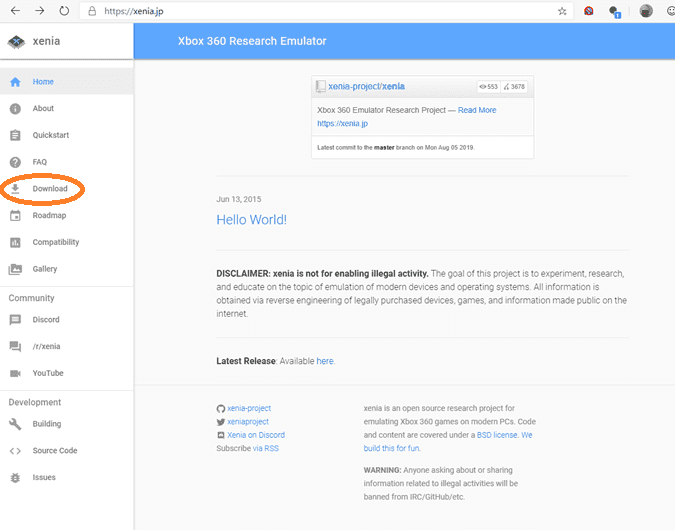Image resolution: width=675 pixels, height=530 pixels.
Task: Bookmark this page with star icon
Action: click(562, 11)
